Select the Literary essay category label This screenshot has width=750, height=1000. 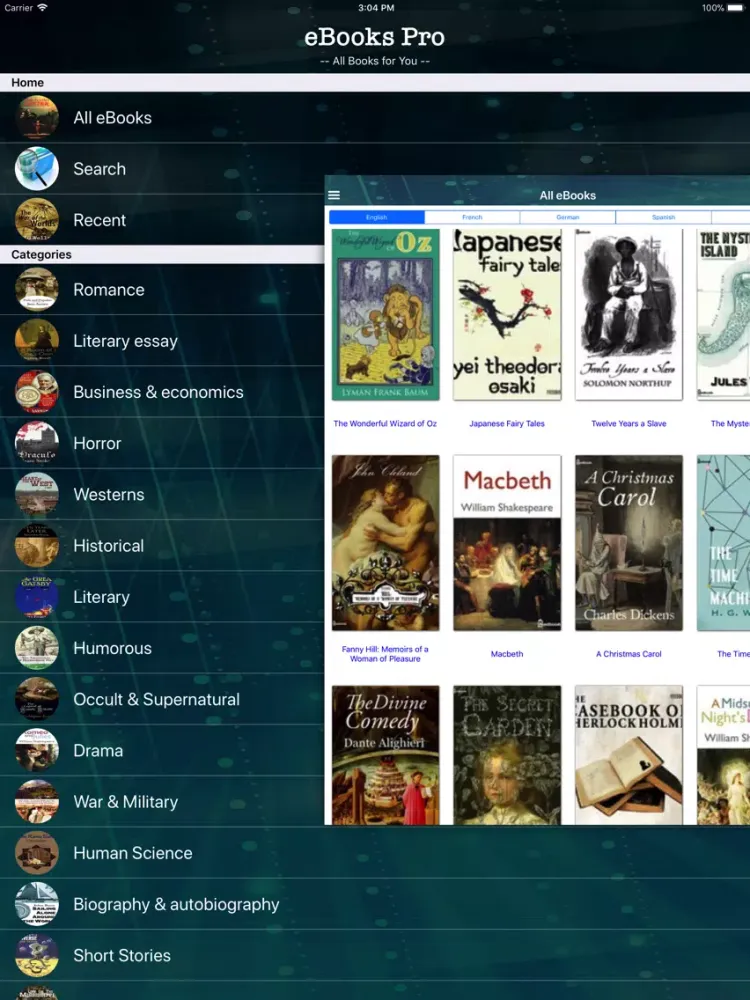(x=126, y=341)
